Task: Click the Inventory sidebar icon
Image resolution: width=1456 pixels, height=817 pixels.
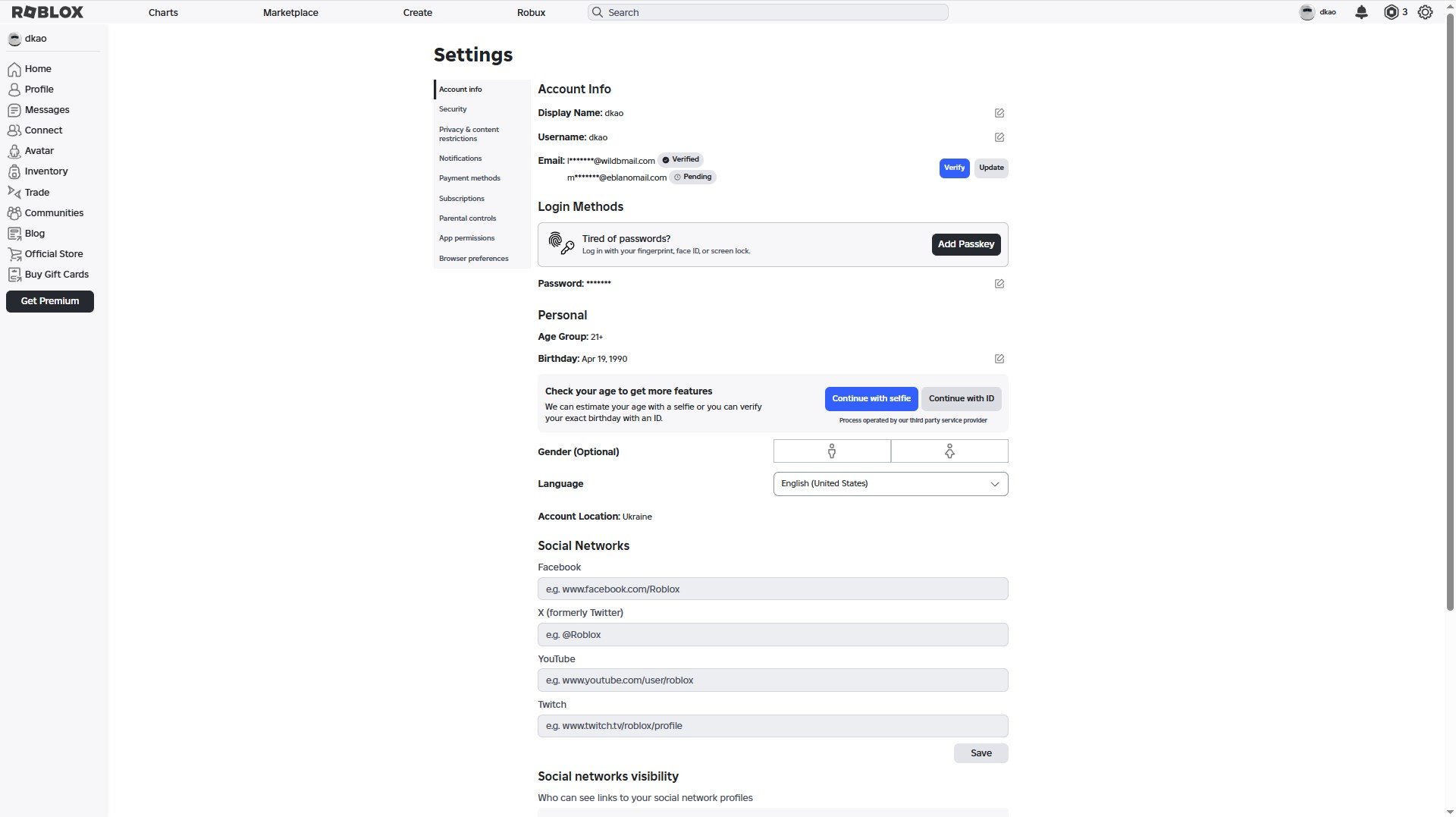Action: [14, 171]
